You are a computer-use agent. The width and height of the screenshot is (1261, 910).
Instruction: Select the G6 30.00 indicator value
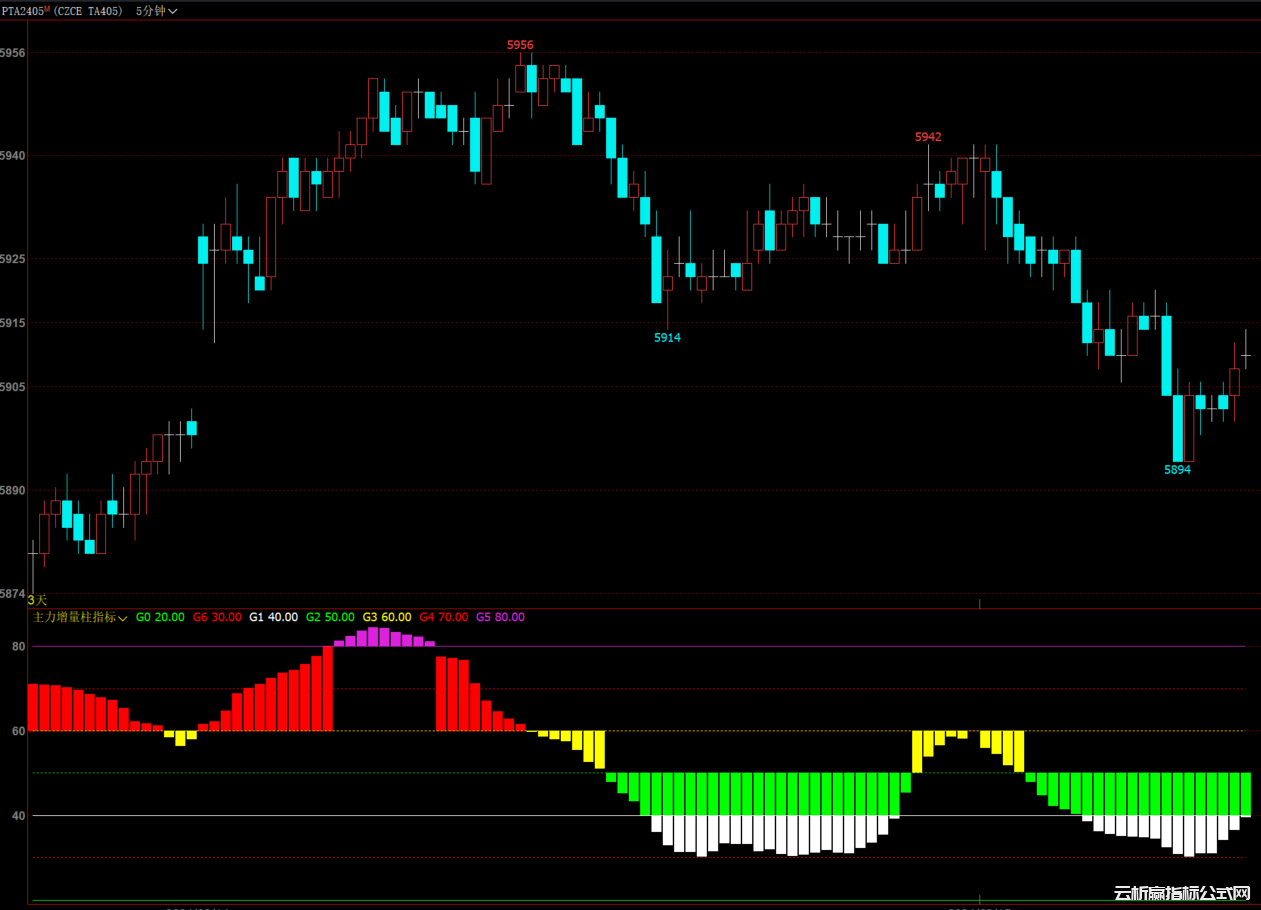[x=217, y=617]
